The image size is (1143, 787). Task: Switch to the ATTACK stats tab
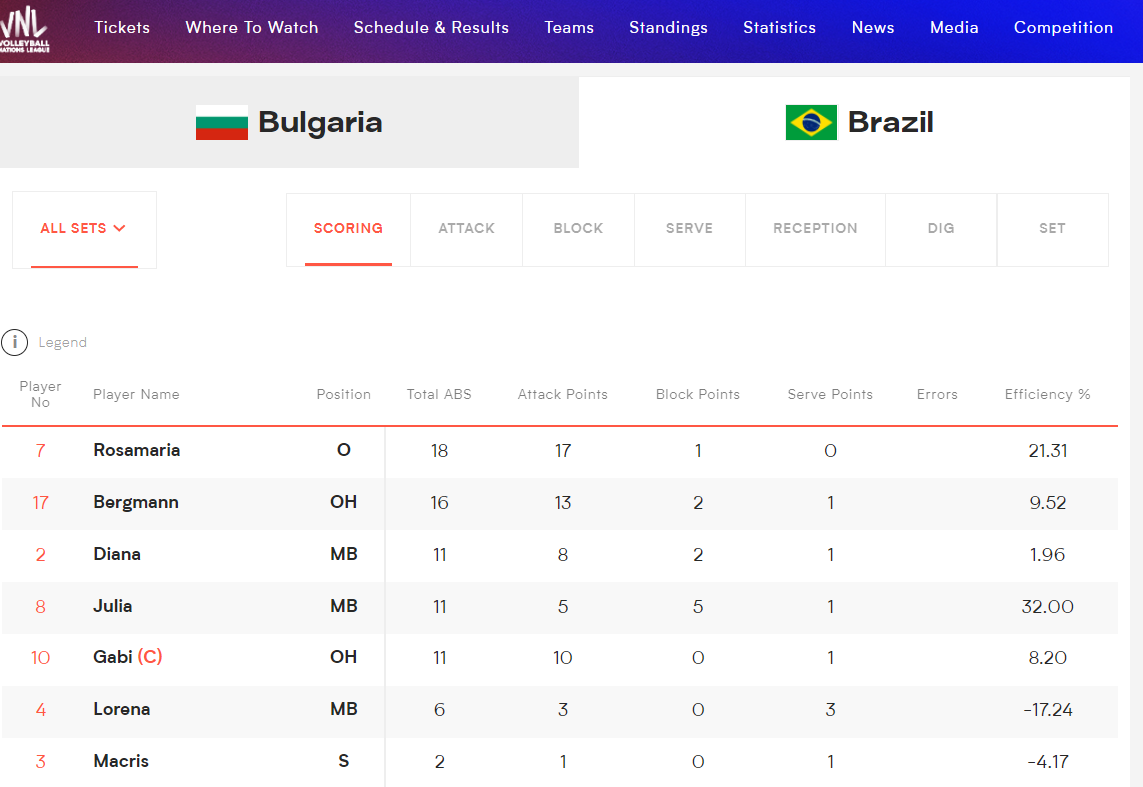pyautogui.click(x=466, y=228)
